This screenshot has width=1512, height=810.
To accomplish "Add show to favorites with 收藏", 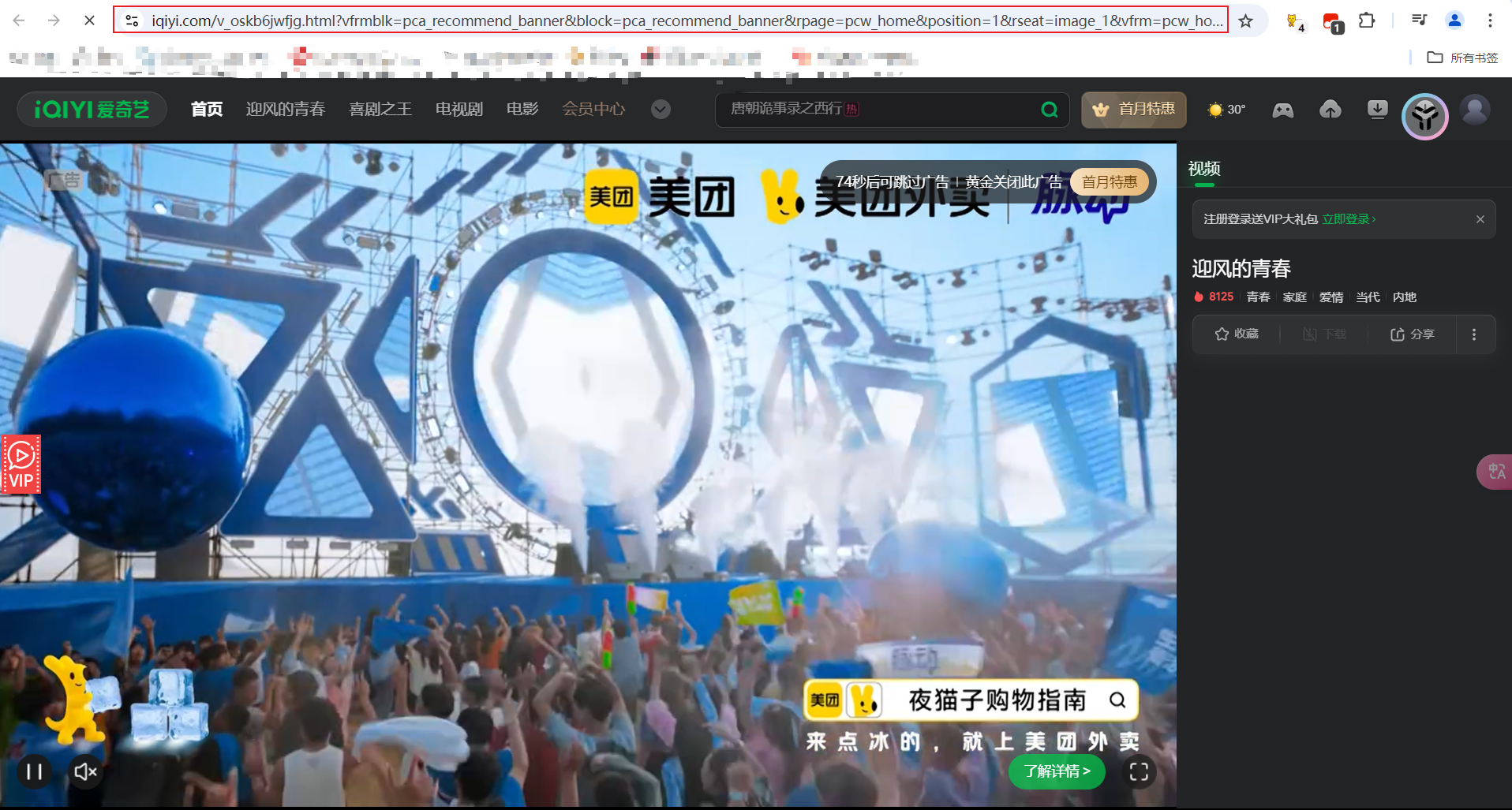I will tap(1237, 334).
